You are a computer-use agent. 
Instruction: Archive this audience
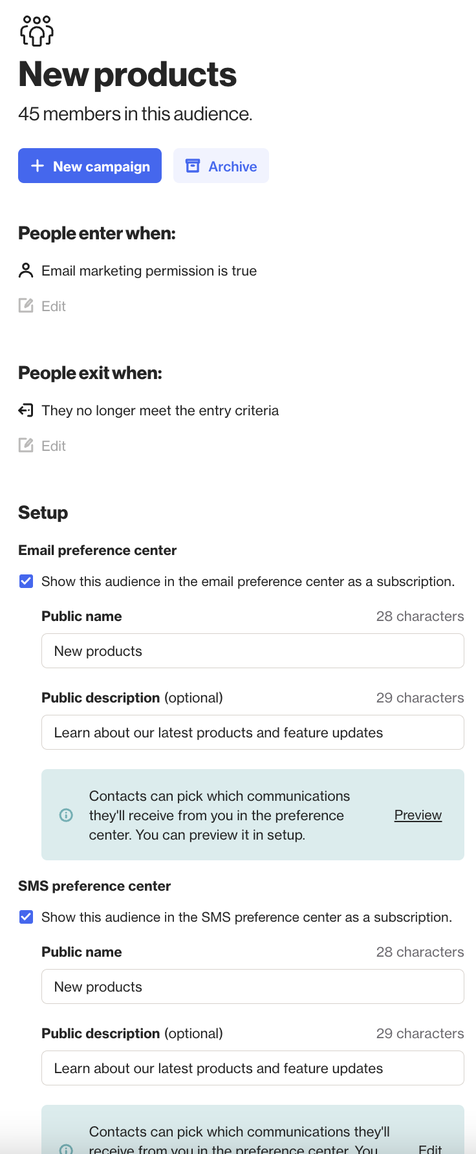click(221, 166)
